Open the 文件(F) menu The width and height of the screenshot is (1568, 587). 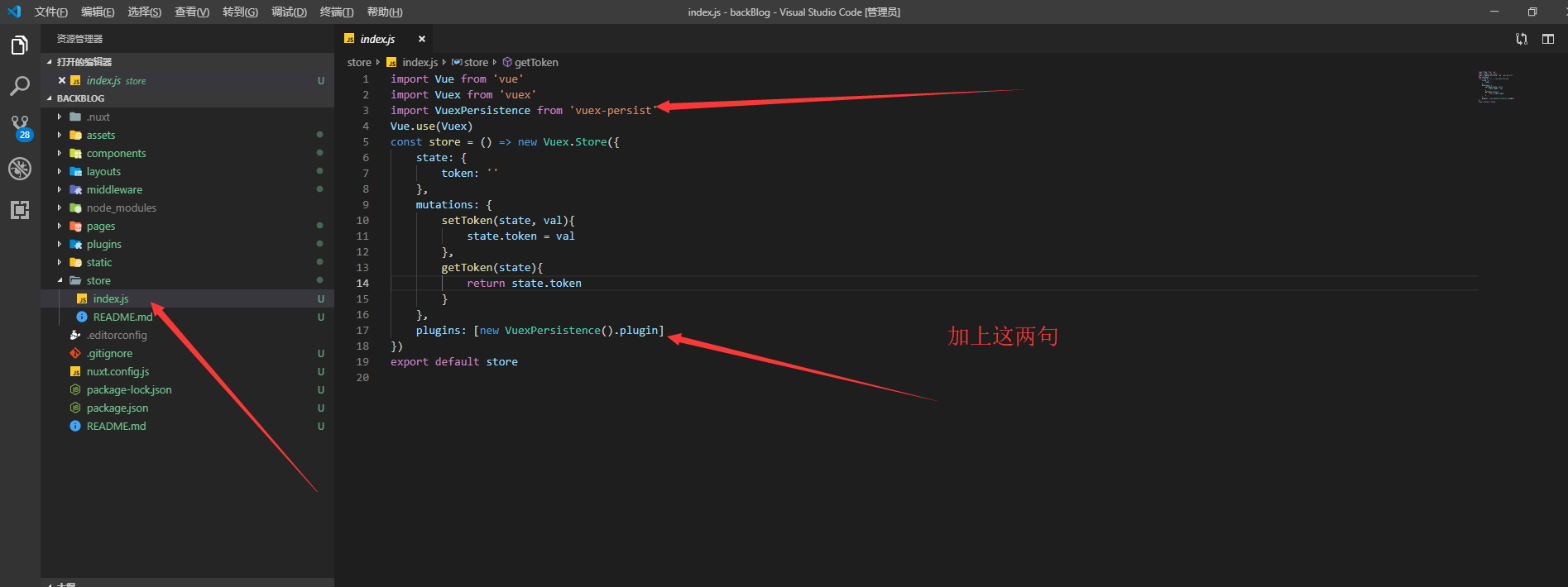[x=51, y=12]
